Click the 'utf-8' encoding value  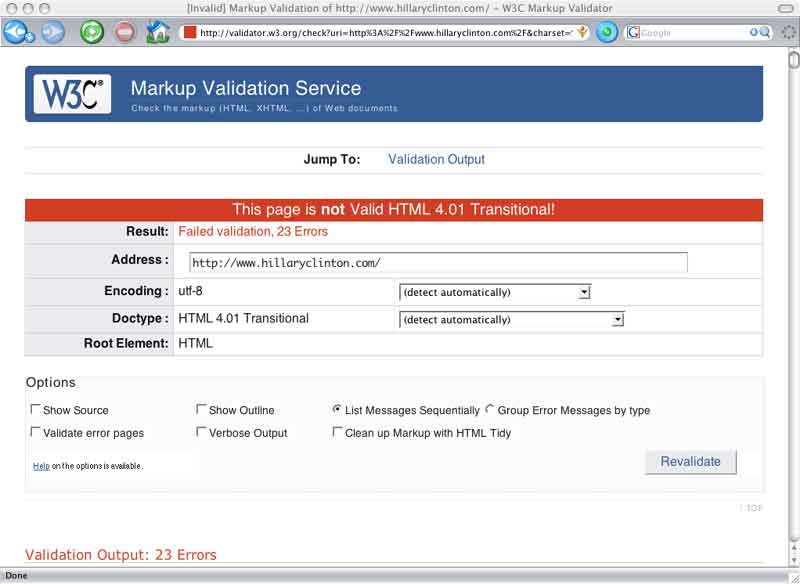click(x=190, y=291)
